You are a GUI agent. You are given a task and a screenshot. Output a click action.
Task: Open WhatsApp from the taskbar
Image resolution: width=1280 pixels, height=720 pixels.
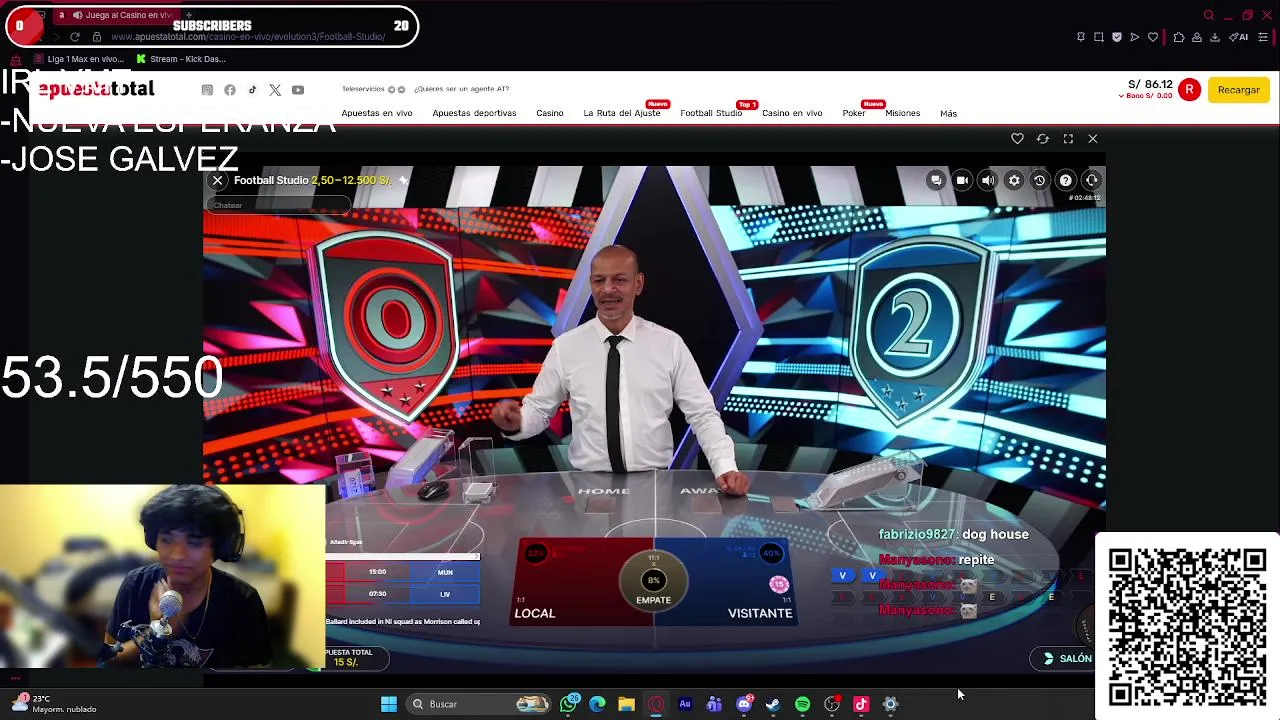pos(569,704)
